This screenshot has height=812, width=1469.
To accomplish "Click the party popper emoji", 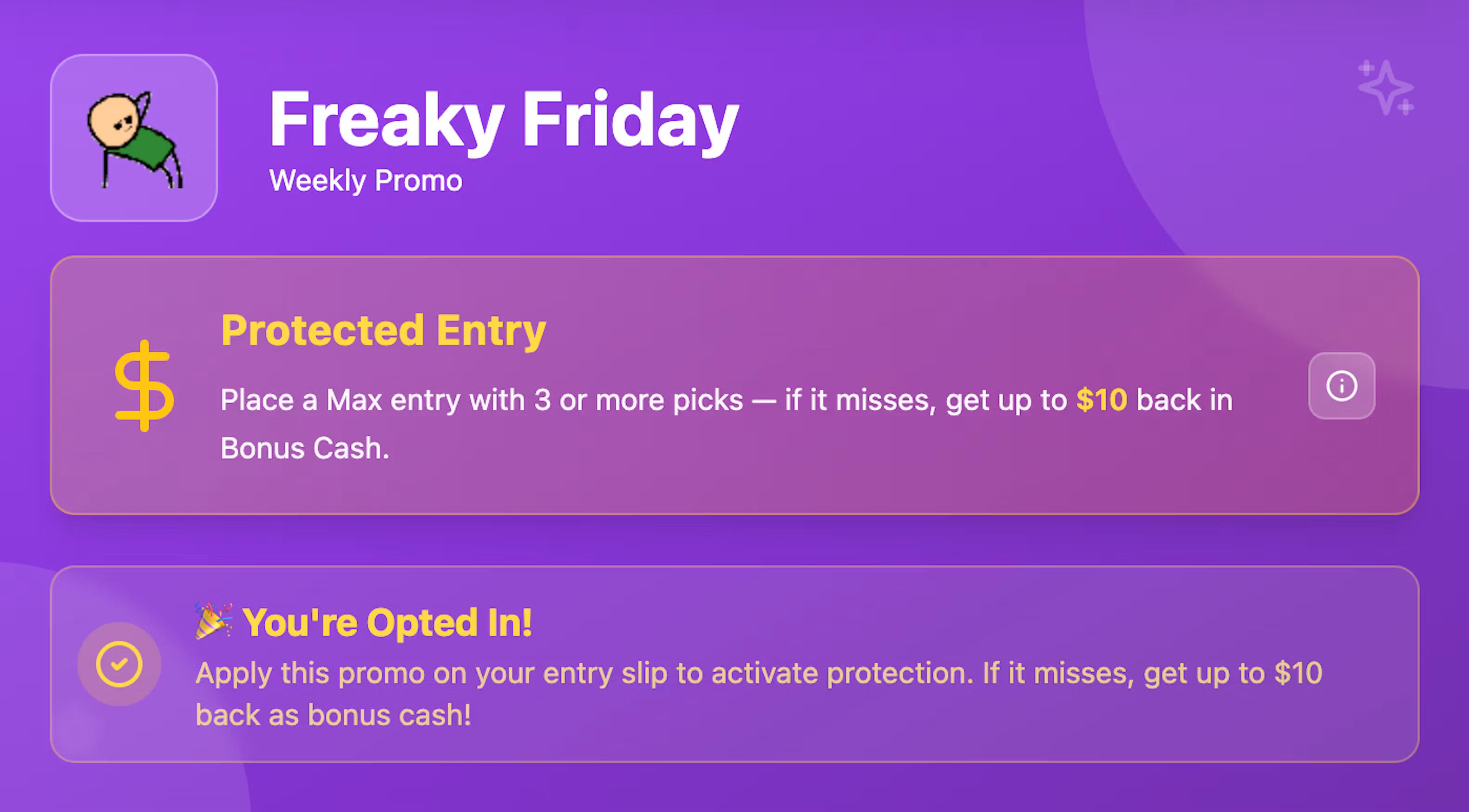I will point(213,621).
